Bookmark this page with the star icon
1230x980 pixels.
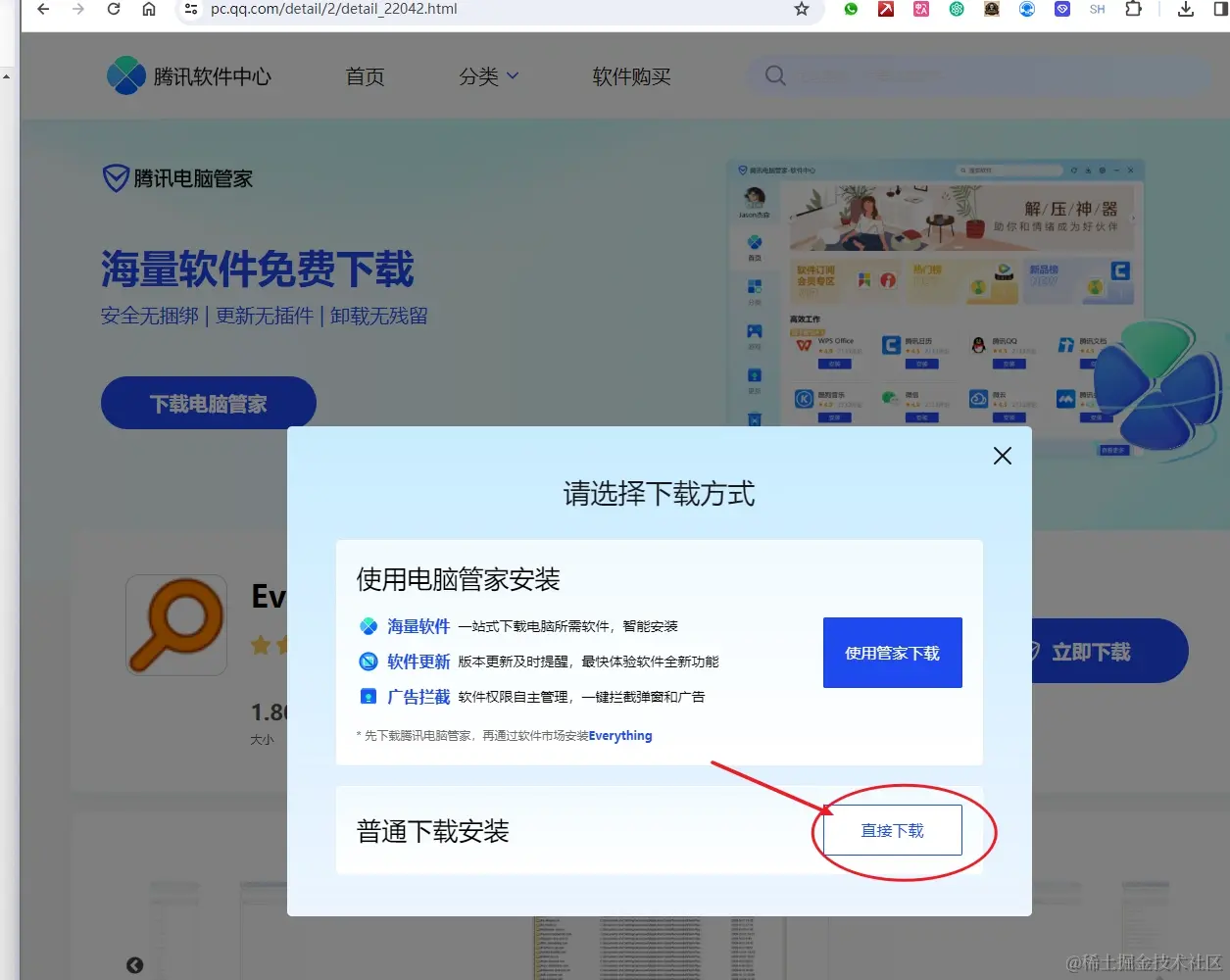pos(802,9)
